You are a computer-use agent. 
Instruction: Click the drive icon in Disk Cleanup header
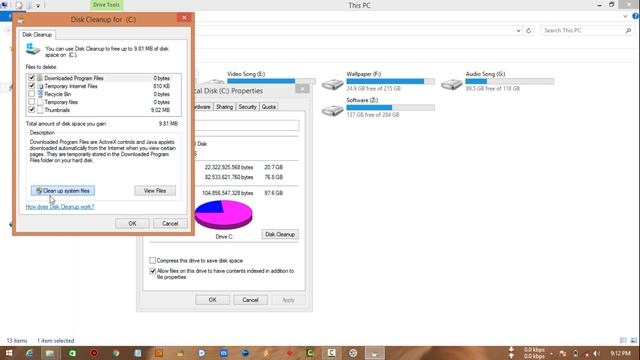pos(33,49)
